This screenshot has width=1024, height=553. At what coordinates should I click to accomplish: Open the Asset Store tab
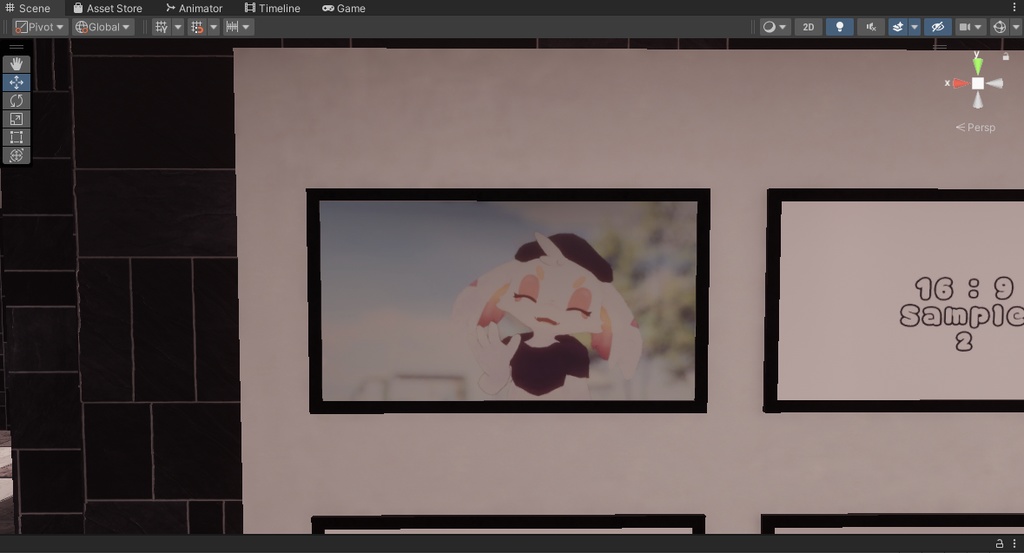(x=108, y=8)
